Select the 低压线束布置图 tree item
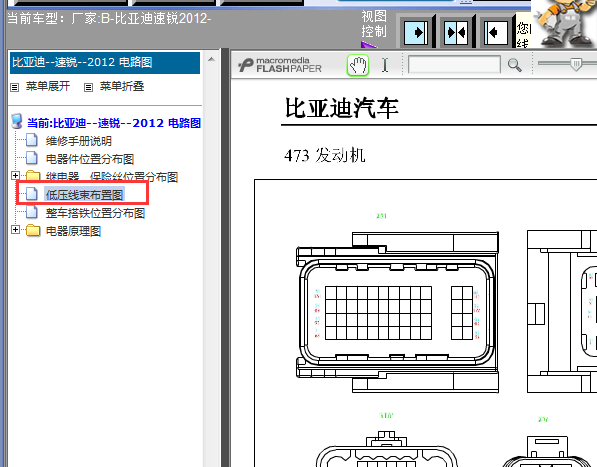597x467 pixels. [x=85, y=195]
